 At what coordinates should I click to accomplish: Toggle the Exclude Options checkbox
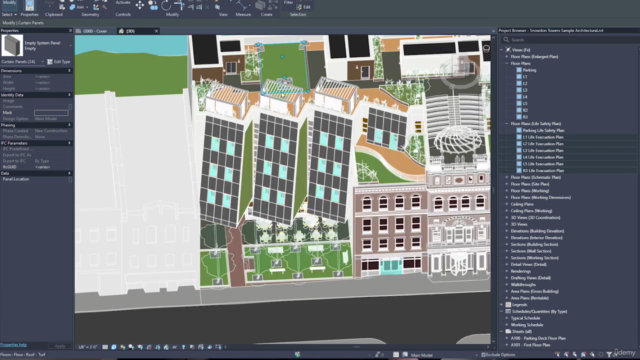(x=483, y=355)
